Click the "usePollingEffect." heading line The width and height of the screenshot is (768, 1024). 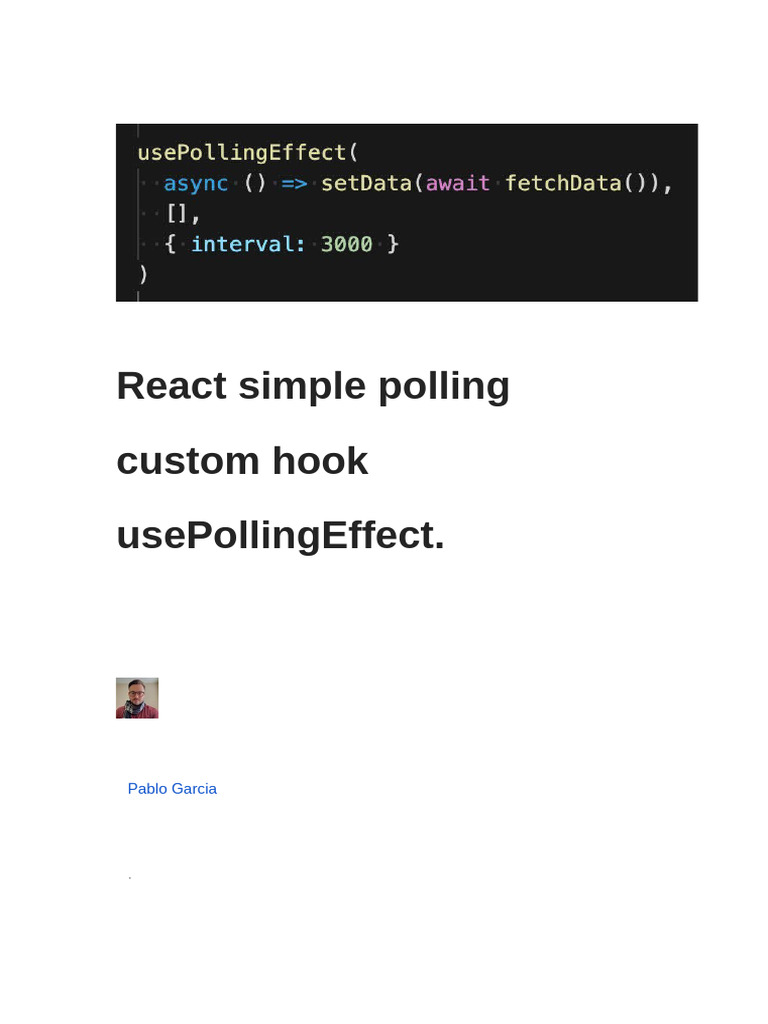(x=280, y=535)
